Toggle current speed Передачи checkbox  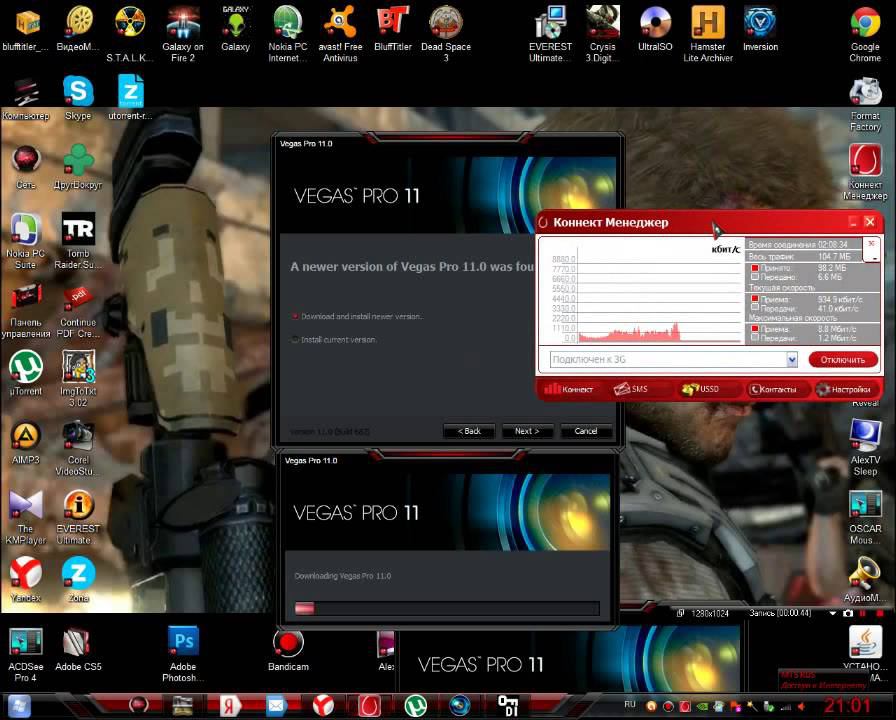pos(755,307)
